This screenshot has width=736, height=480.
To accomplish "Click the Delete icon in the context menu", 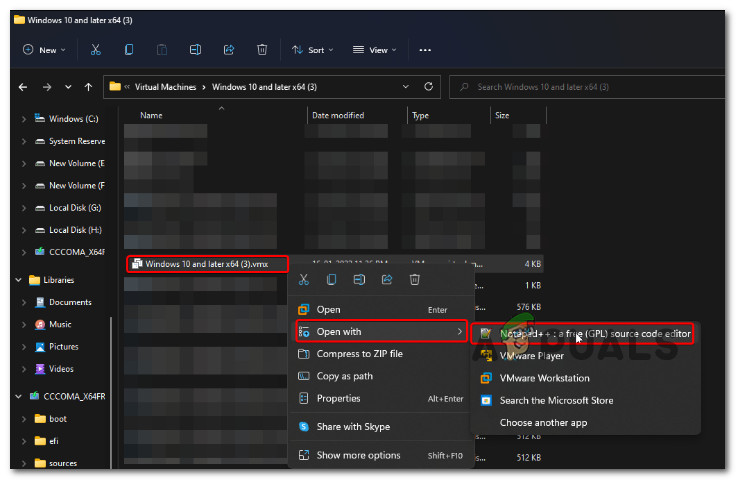I will [414, 279].
